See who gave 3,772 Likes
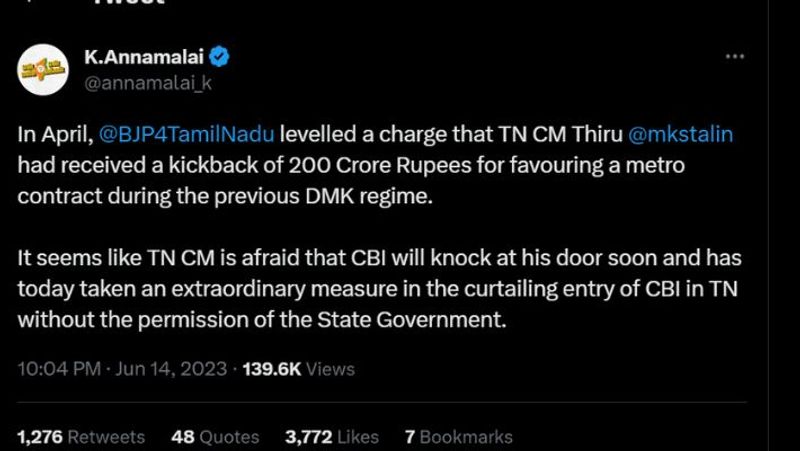Image resolution: width=800 pixels, height=451 pixels. (x=332, y=437)
